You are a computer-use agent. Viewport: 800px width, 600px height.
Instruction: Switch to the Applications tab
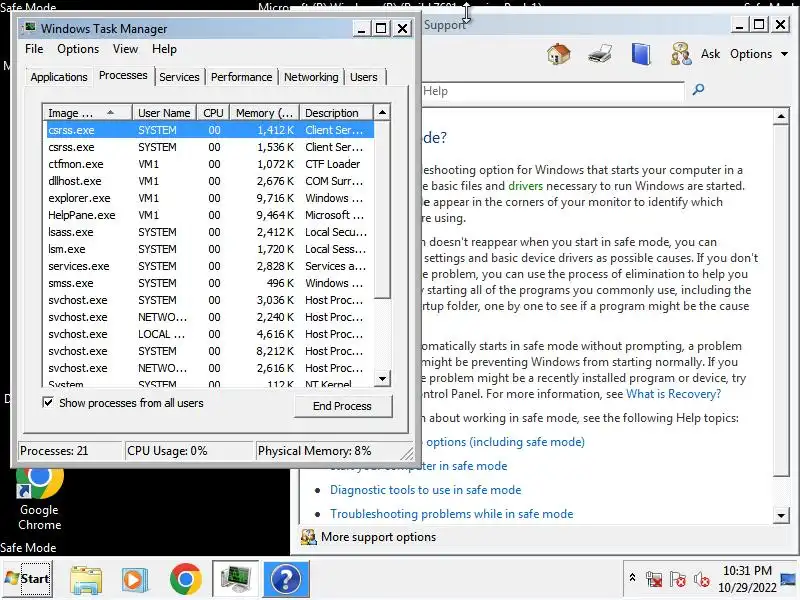click(59, 77)
